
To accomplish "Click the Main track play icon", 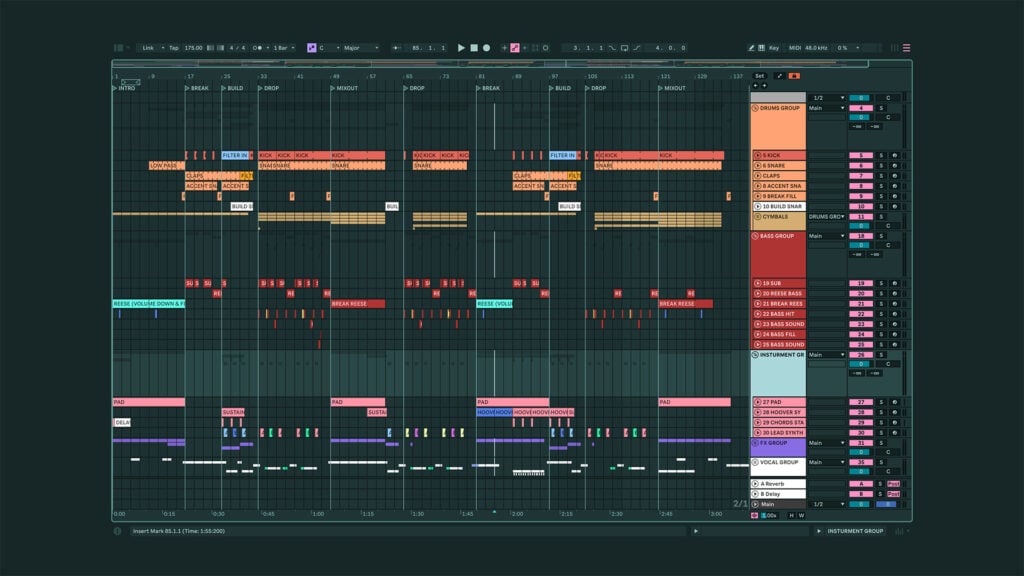I will (x=755, y=504).
